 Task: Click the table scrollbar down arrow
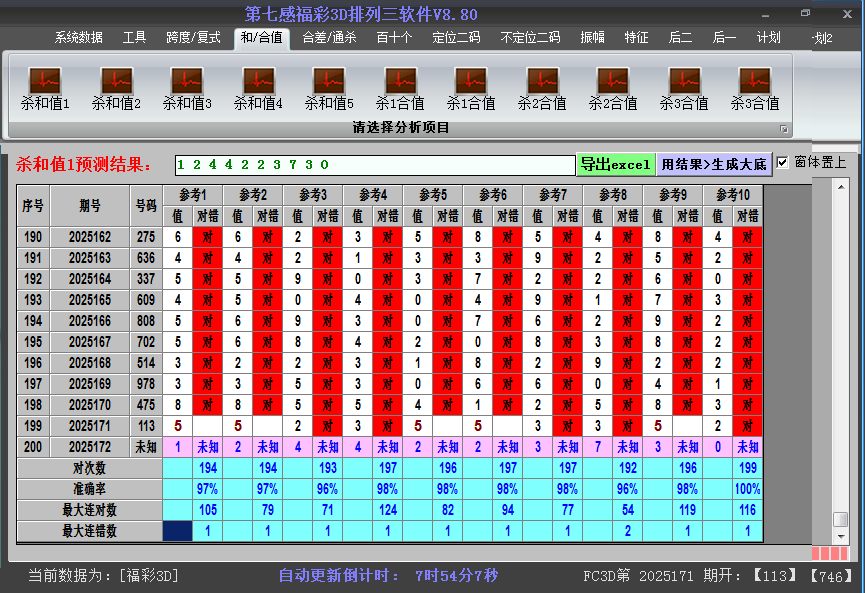[x=841, y=536]
